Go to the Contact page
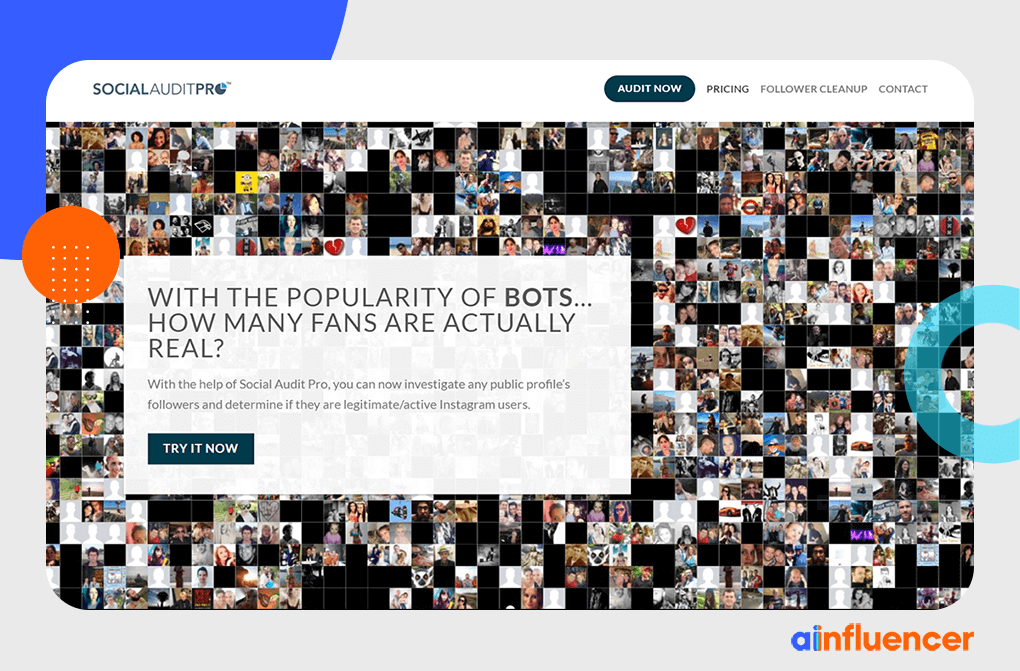This screenshot has width=1020, height=671. pos(903,89)
